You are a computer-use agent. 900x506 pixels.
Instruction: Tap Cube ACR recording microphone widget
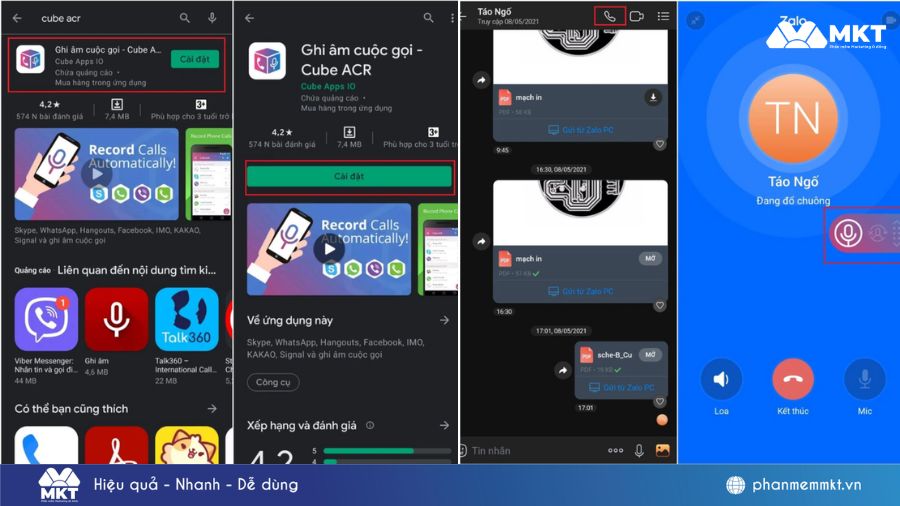pos(848,233)
